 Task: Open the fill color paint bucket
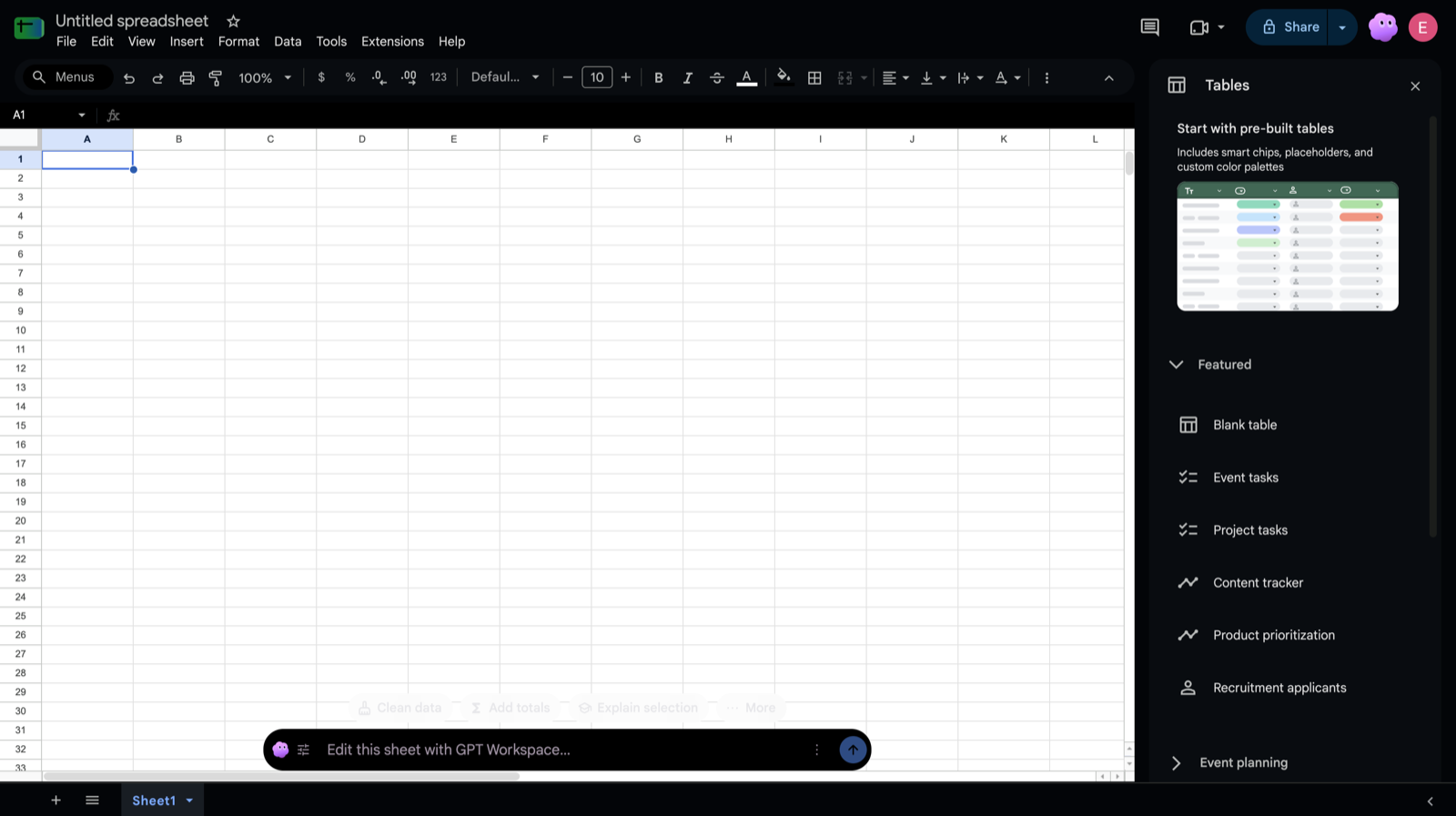(x=784, y=77)
